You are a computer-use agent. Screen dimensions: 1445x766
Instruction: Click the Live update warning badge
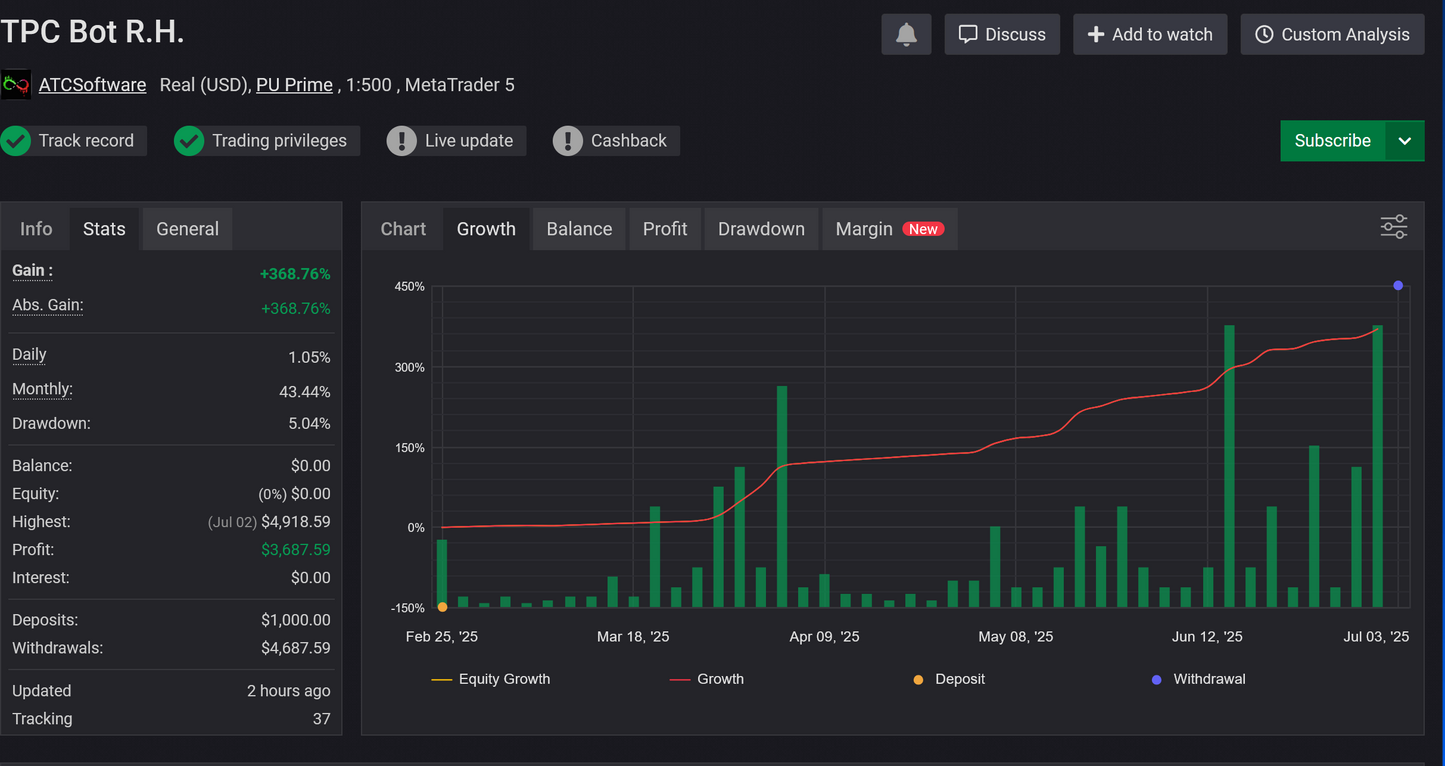click(x=402, y=140)
